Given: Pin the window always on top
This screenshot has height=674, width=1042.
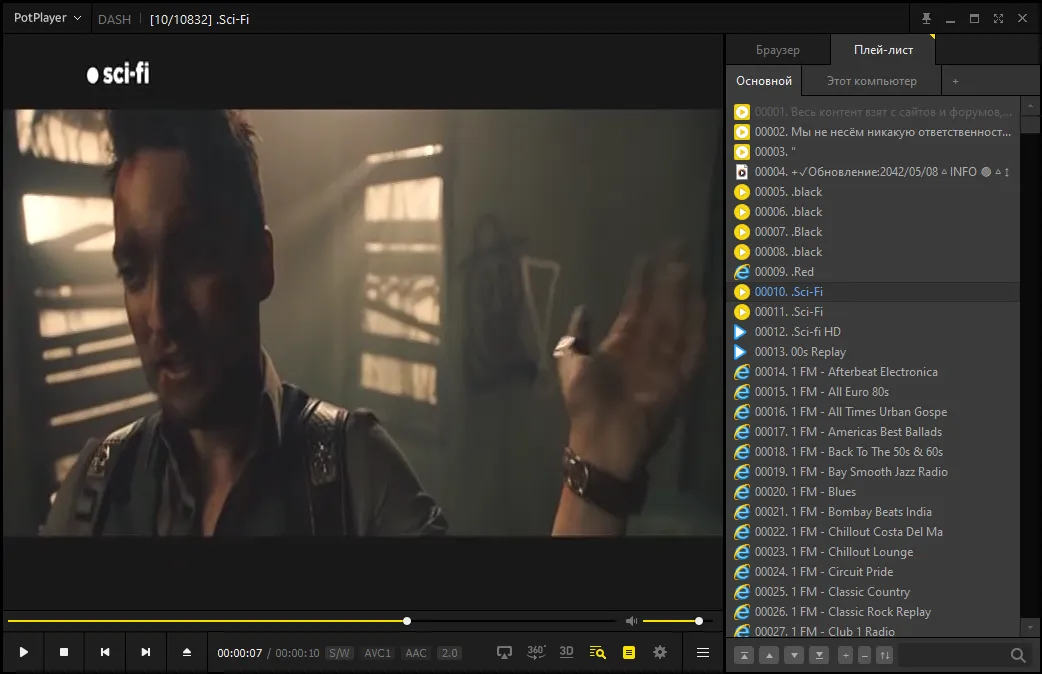Looking at the screenshot, I should 926,19.
